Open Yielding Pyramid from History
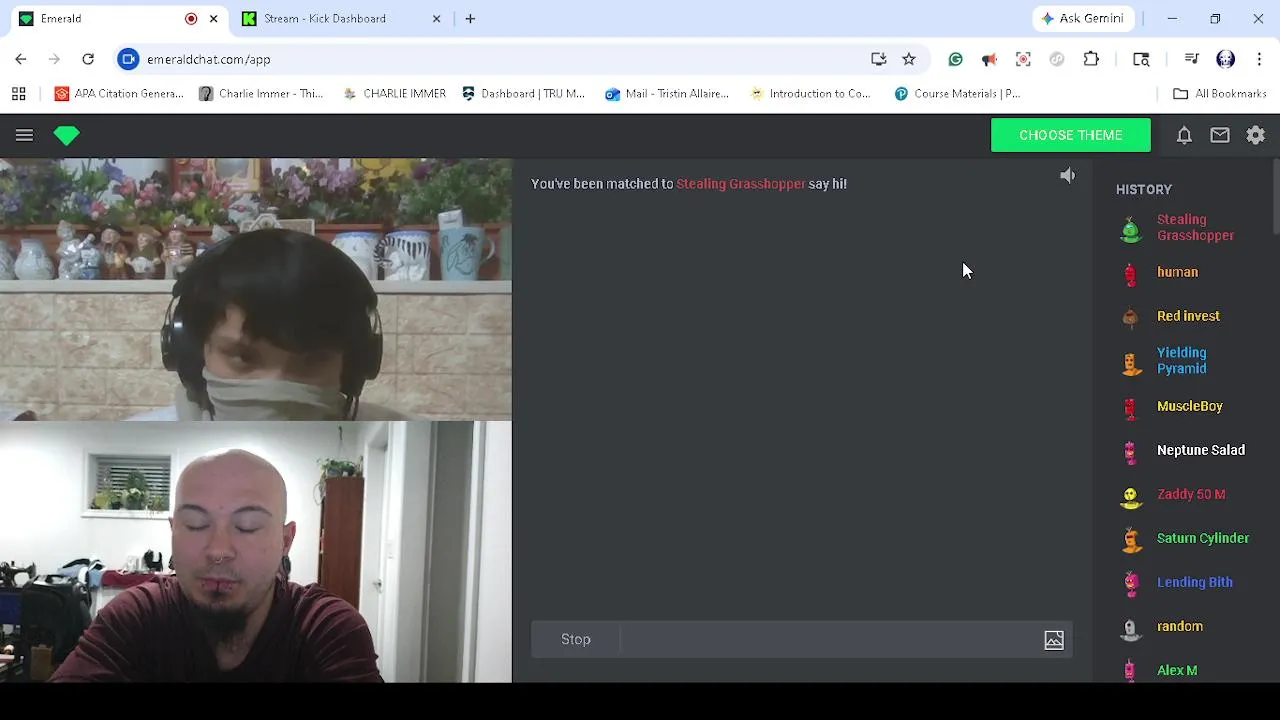This screenshot has width=1280, height=720. pyautogui.click(x=1182, y=361)
